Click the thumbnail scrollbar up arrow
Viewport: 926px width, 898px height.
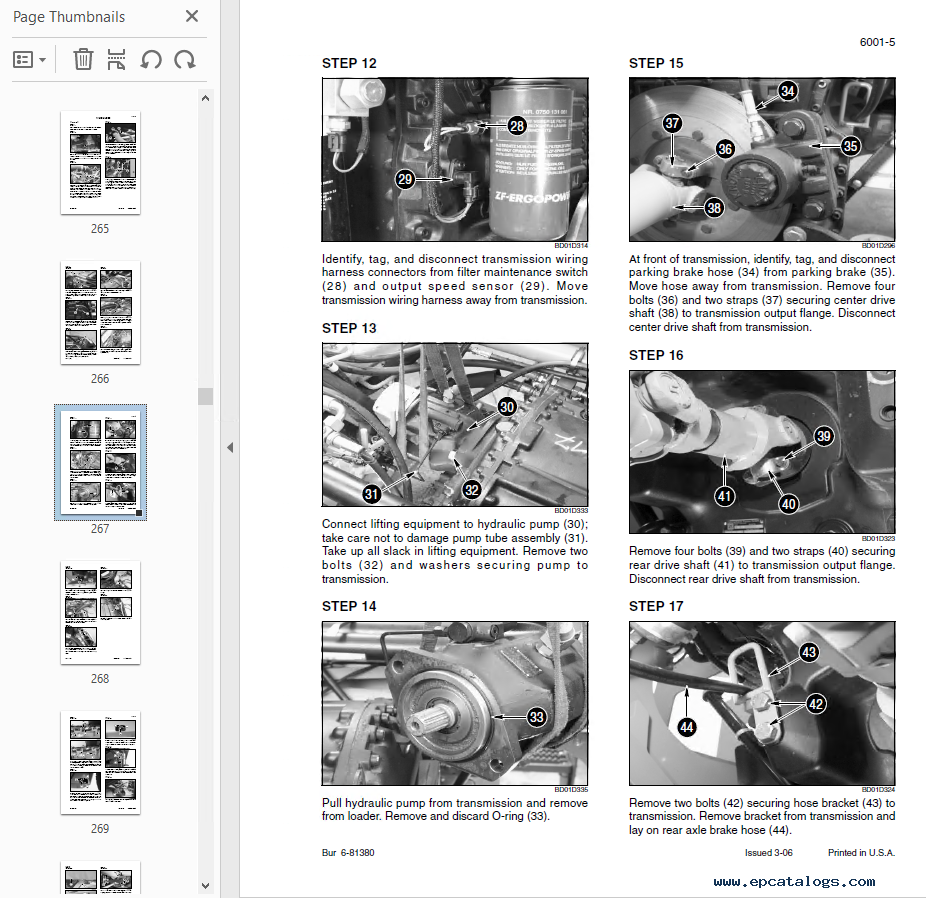click(206, 99)
